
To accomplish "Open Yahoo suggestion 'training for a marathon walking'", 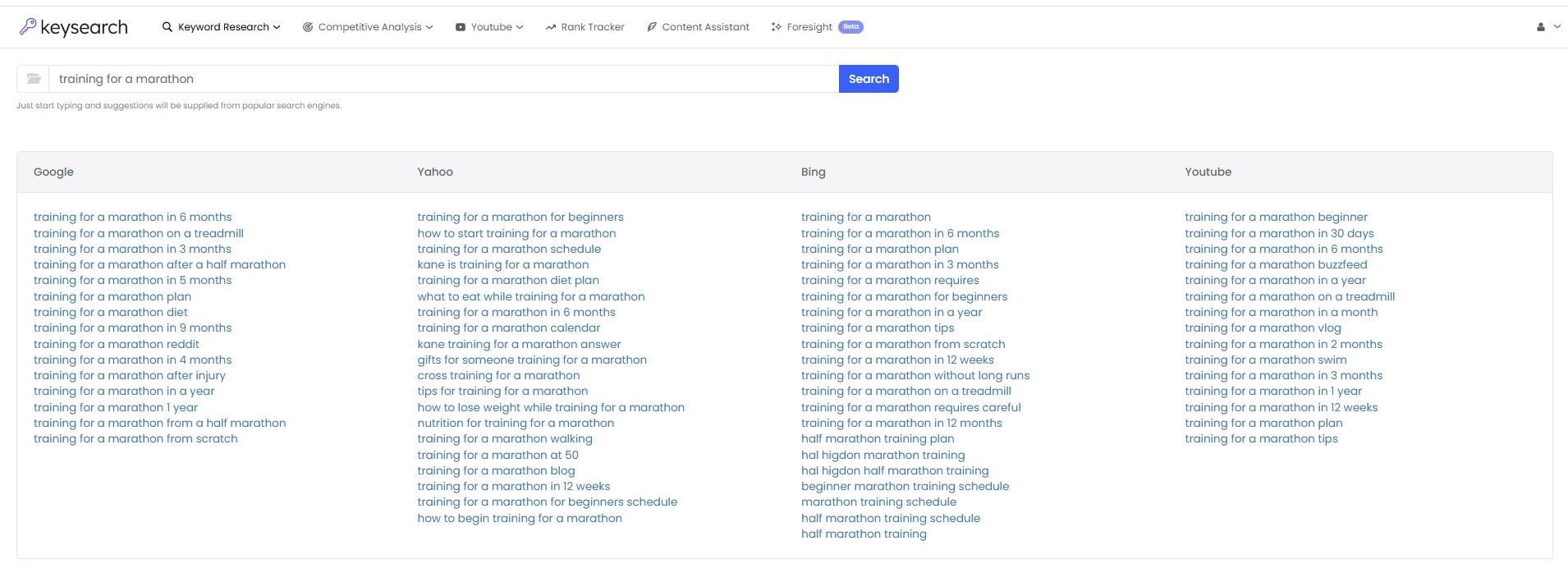I will (x=505, y=438).
